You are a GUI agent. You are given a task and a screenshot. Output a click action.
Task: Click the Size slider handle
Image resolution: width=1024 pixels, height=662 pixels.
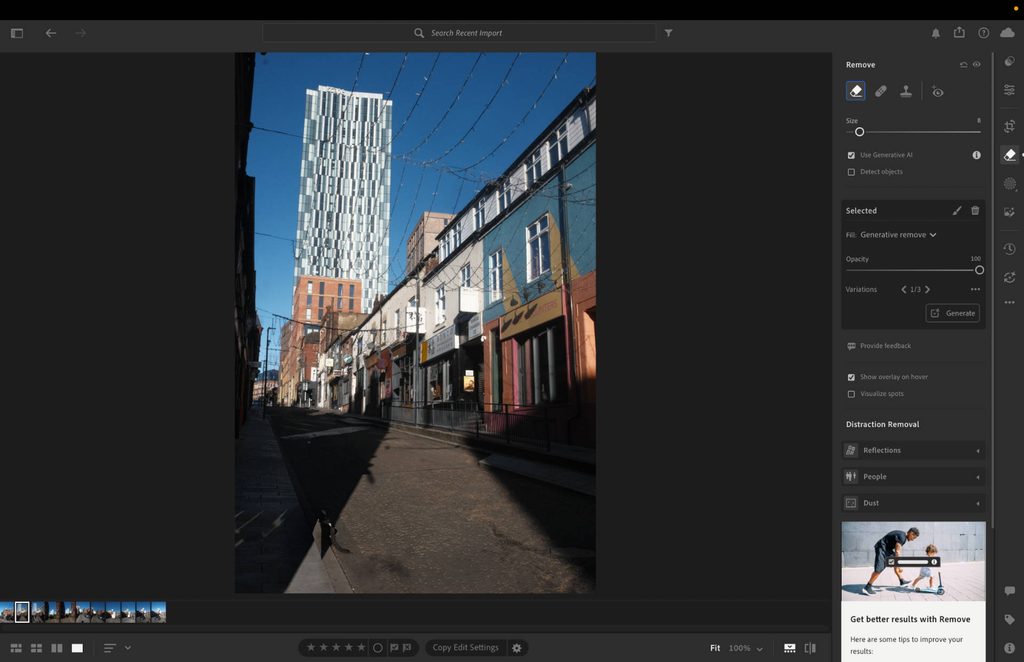click(x=859, y=132)
